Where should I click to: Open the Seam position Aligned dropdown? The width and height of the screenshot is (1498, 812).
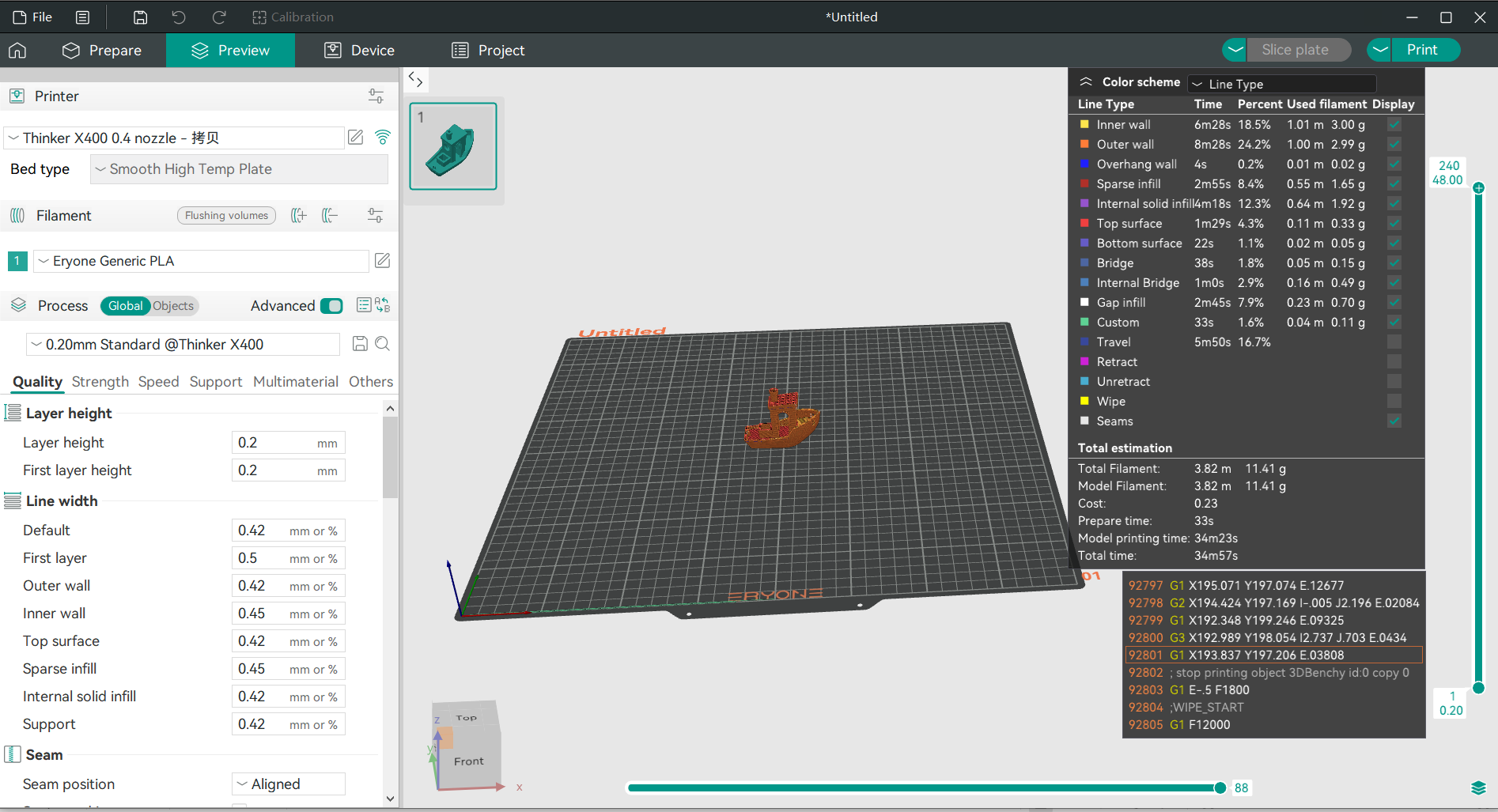pos(289,784)
